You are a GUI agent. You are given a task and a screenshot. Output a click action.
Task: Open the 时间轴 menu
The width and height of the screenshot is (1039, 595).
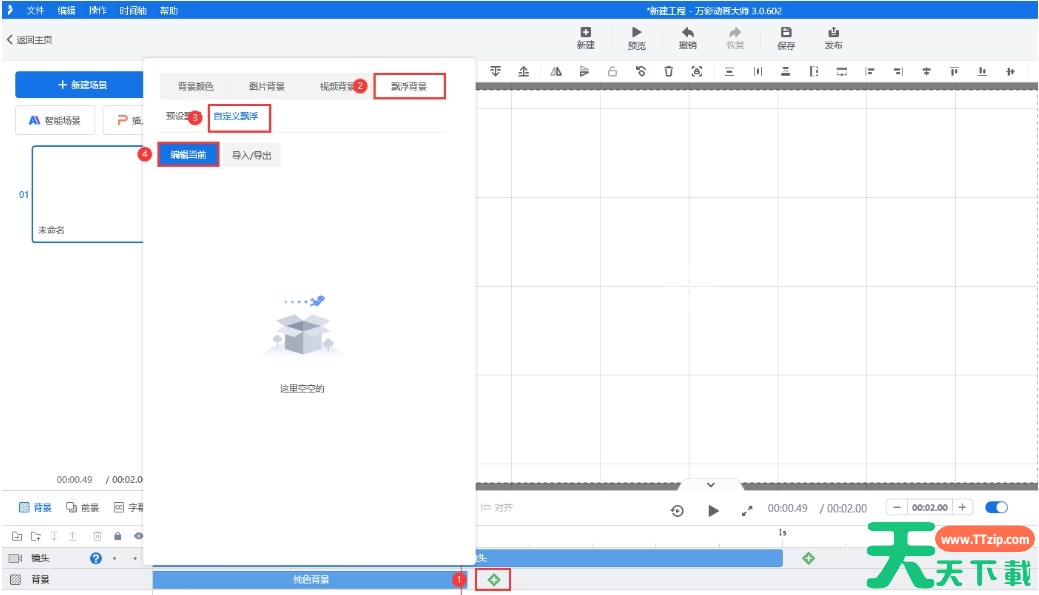[133, 10]
